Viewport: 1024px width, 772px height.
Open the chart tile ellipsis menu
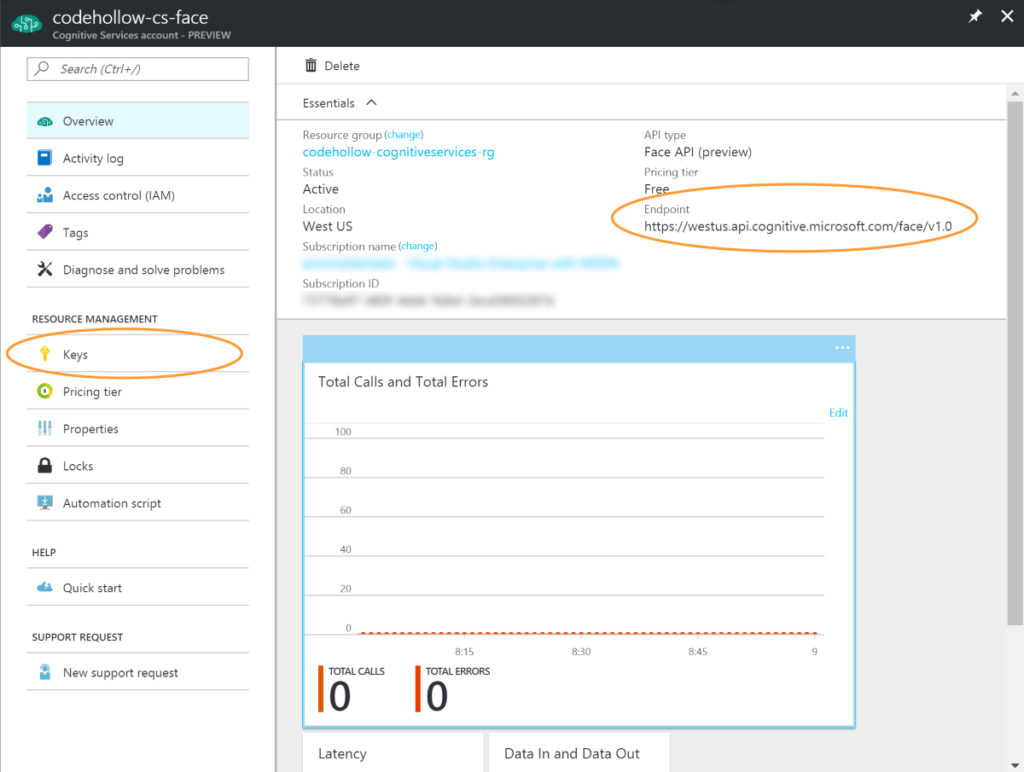(x=842, y=347)
